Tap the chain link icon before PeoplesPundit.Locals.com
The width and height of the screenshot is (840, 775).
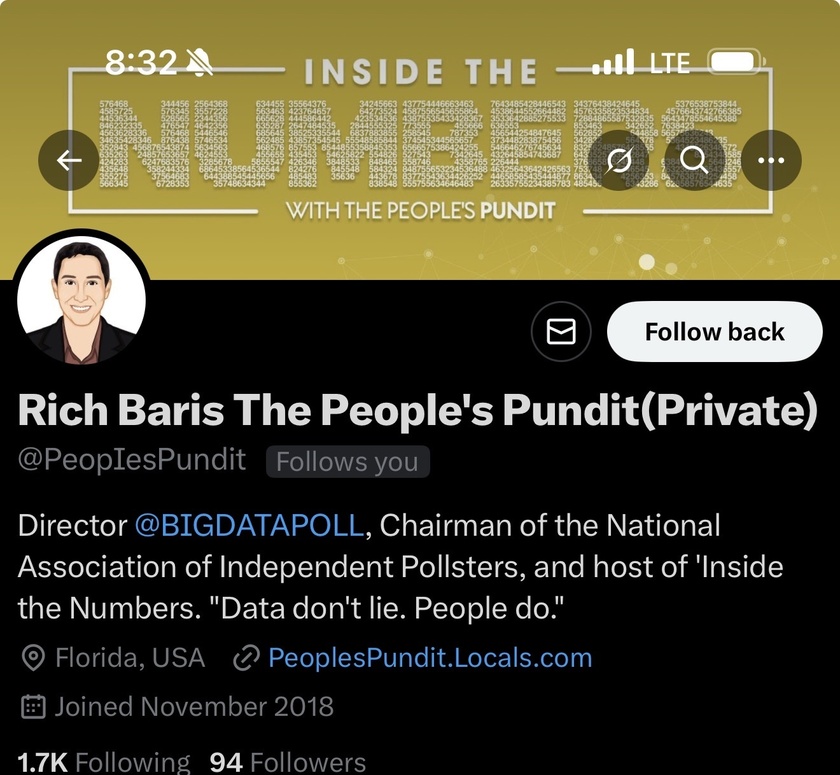[x=245, y=658]
